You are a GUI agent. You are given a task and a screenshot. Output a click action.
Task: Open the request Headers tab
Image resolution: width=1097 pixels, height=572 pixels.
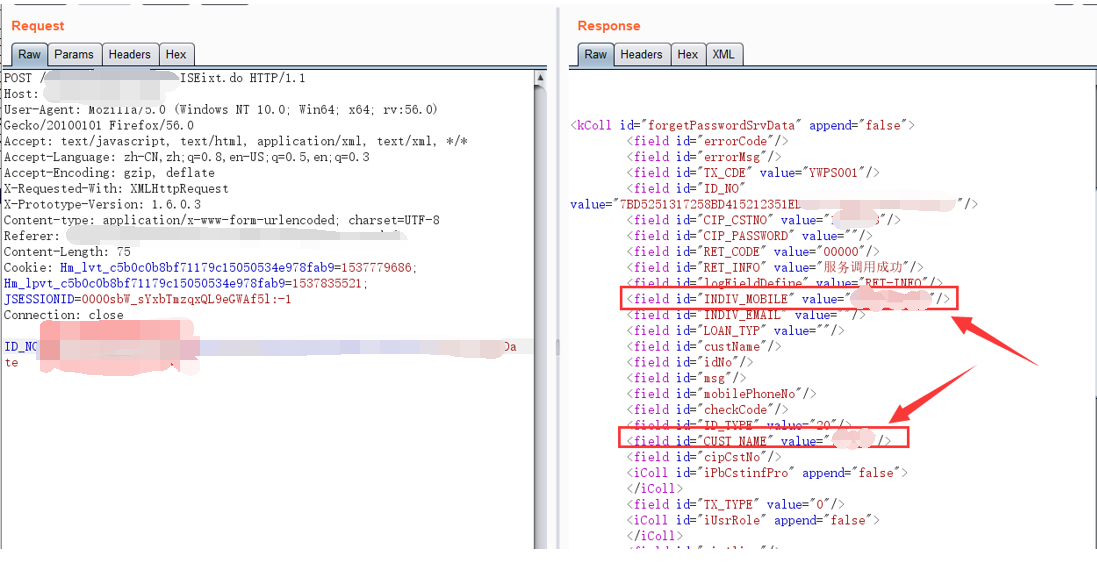130,55
